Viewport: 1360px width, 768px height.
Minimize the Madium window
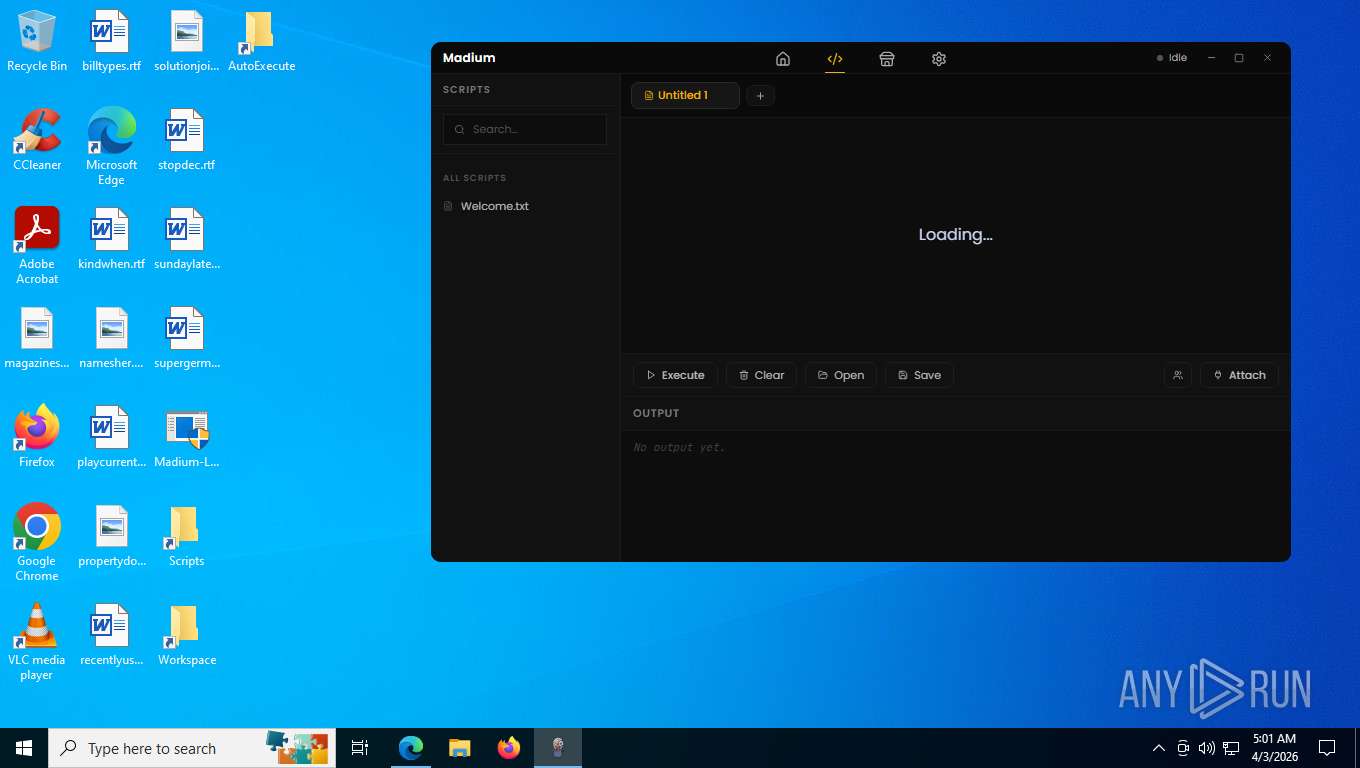click(1211, 58)
